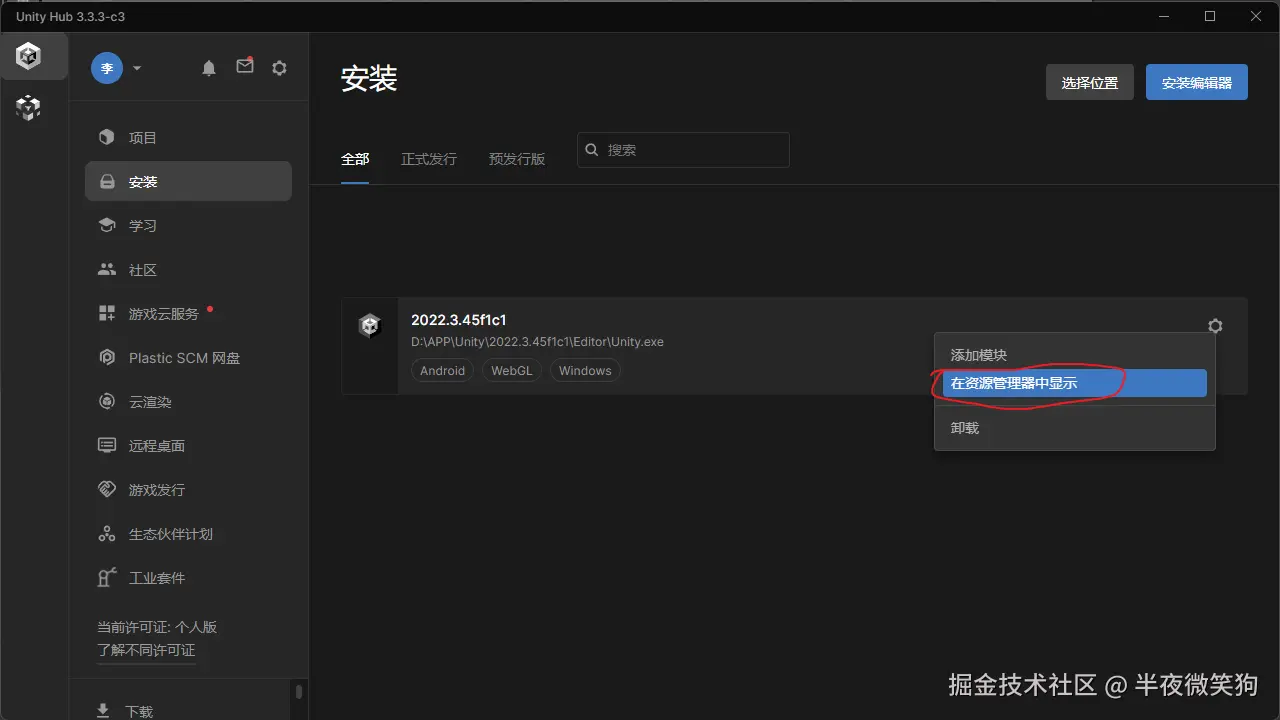Open the notifications bell
Image resolution: width=1280 pixels, height=720 pixels.
tap(209, 68)
